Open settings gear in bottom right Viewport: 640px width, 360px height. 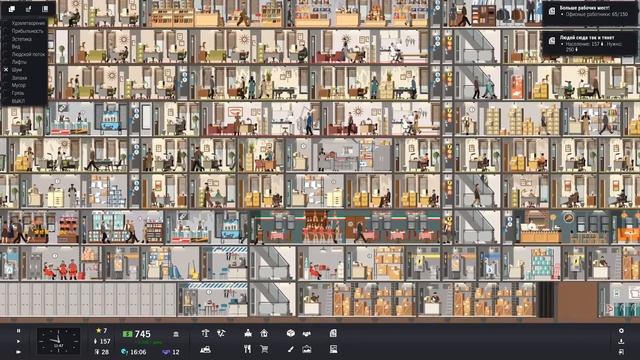point(621,331)
